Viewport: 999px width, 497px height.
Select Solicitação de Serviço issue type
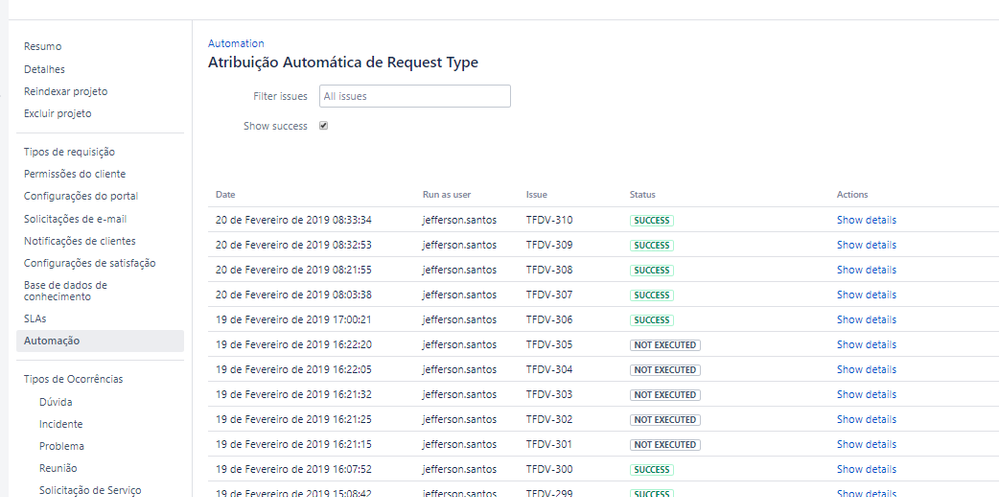point(90,490)
